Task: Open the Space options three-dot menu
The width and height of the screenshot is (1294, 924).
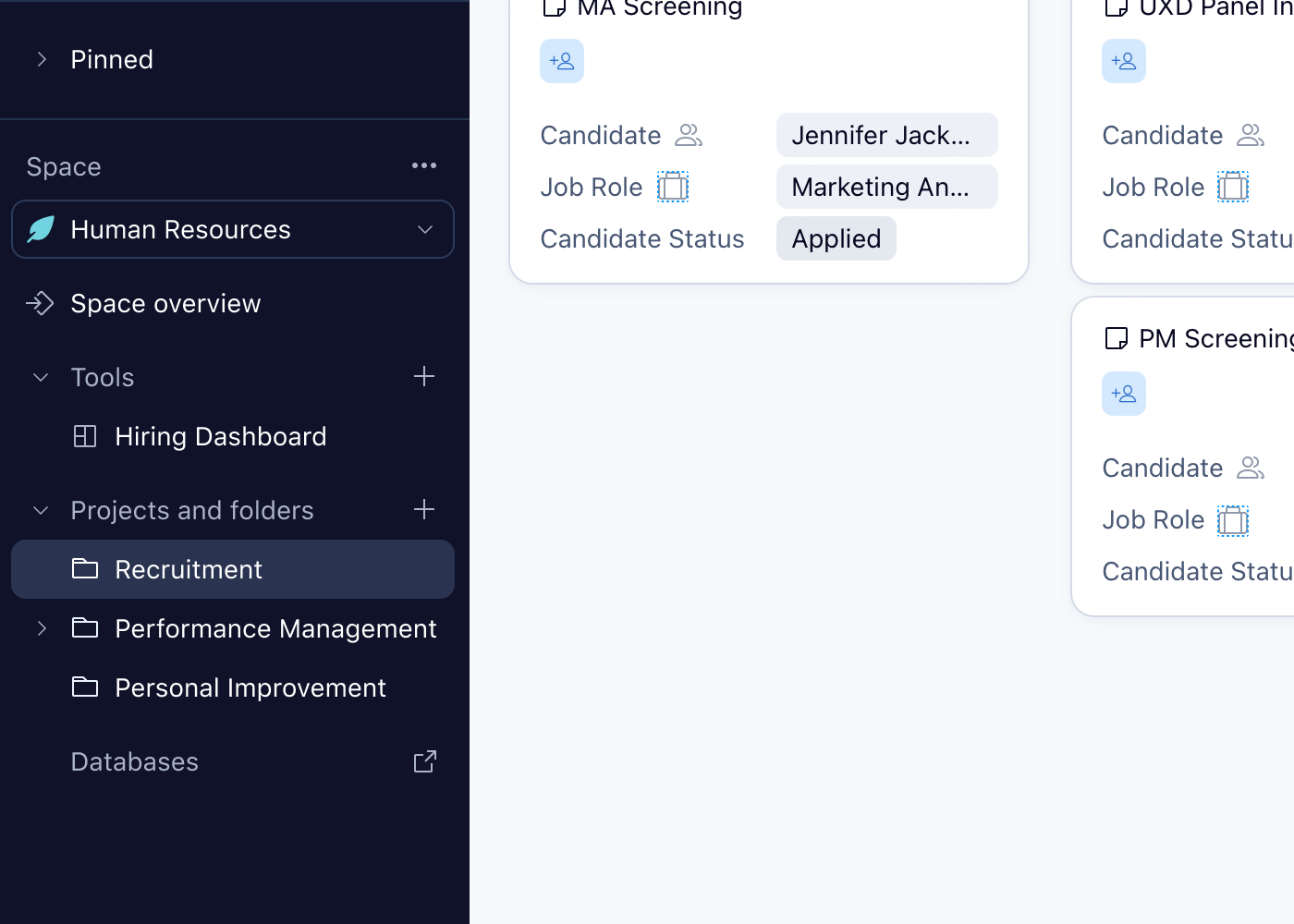Action: tap(424, 165)
